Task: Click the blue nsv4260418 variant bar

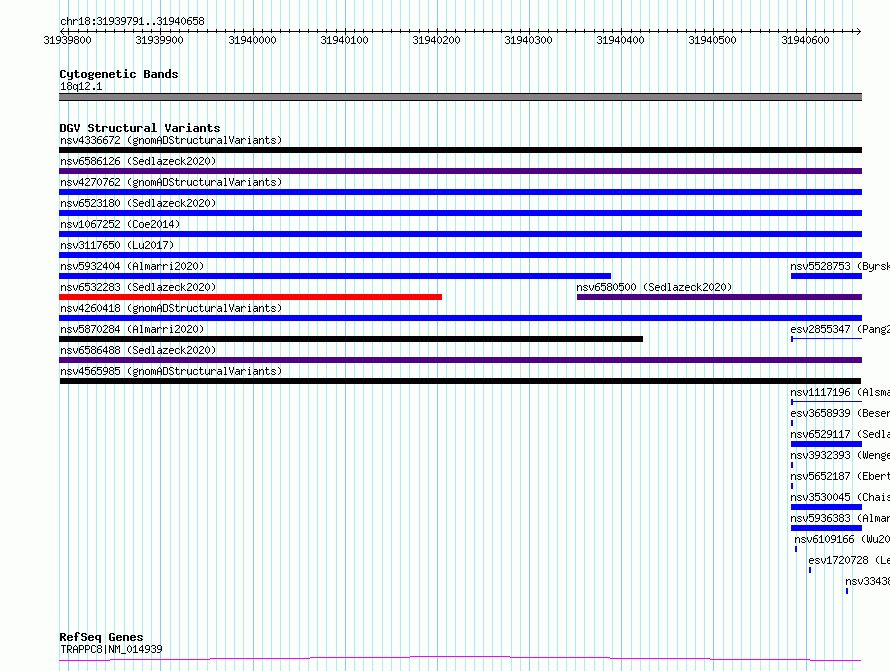Action: tap(460, 318)
